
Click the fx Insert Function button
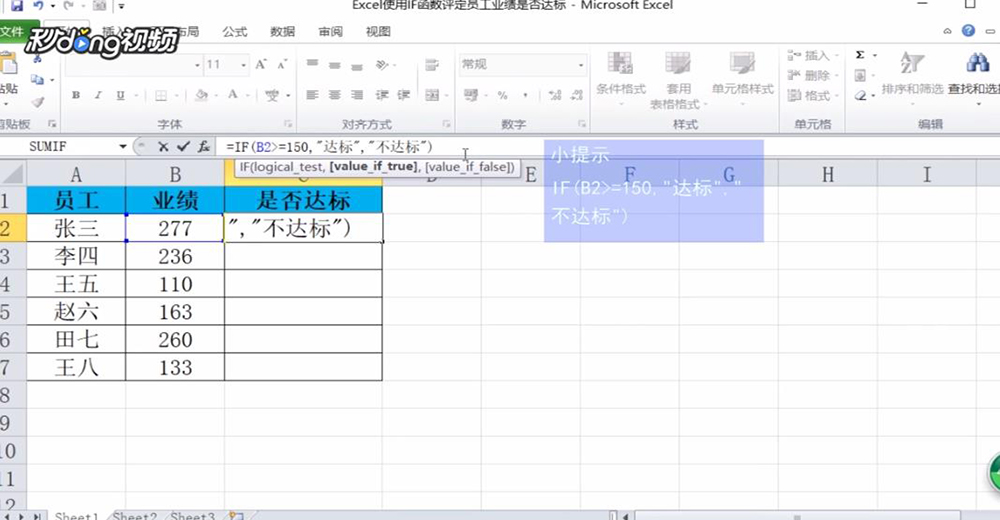point(204,147)
